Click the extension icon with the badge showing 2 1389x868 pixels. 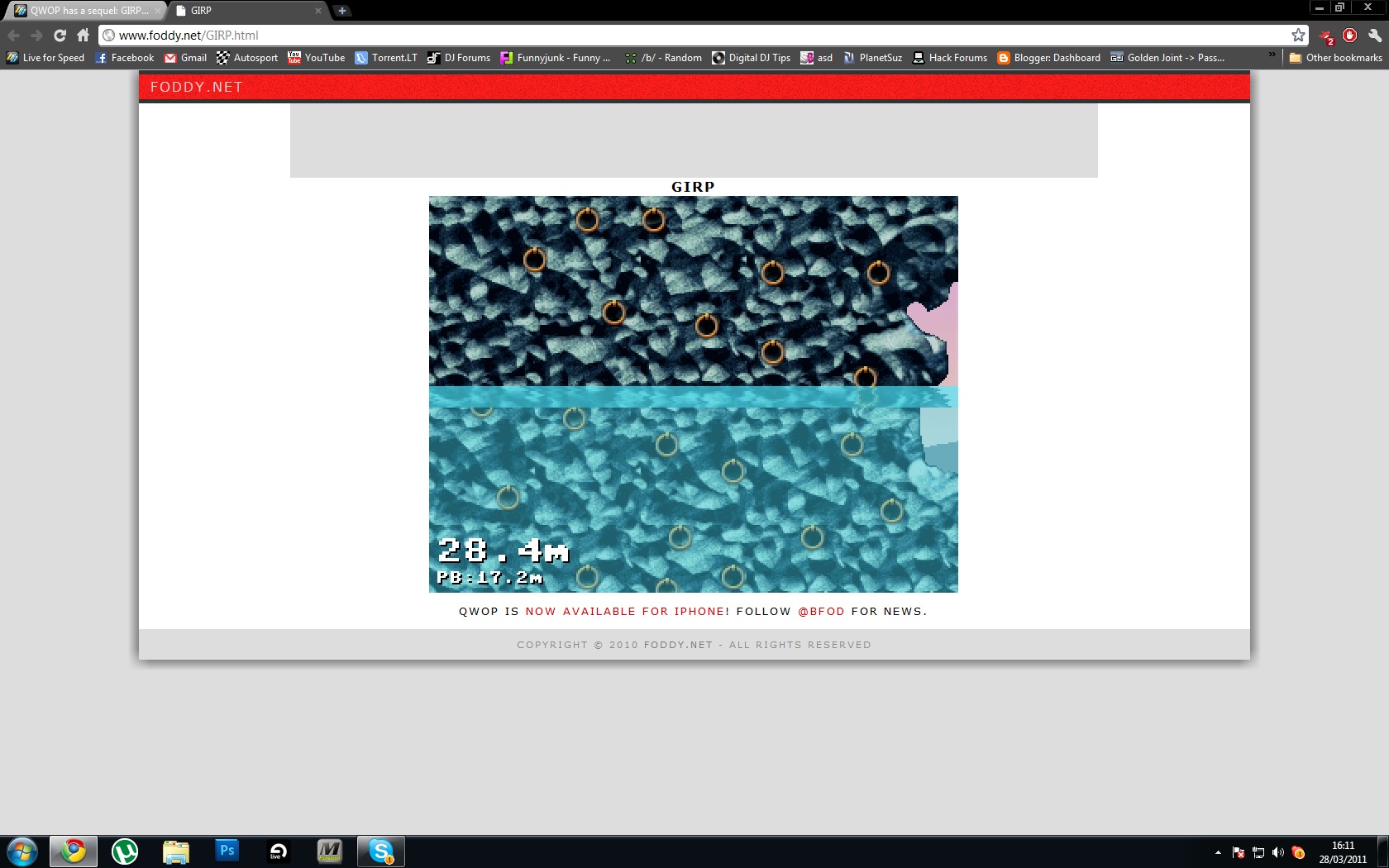[x=1326, y=36]
